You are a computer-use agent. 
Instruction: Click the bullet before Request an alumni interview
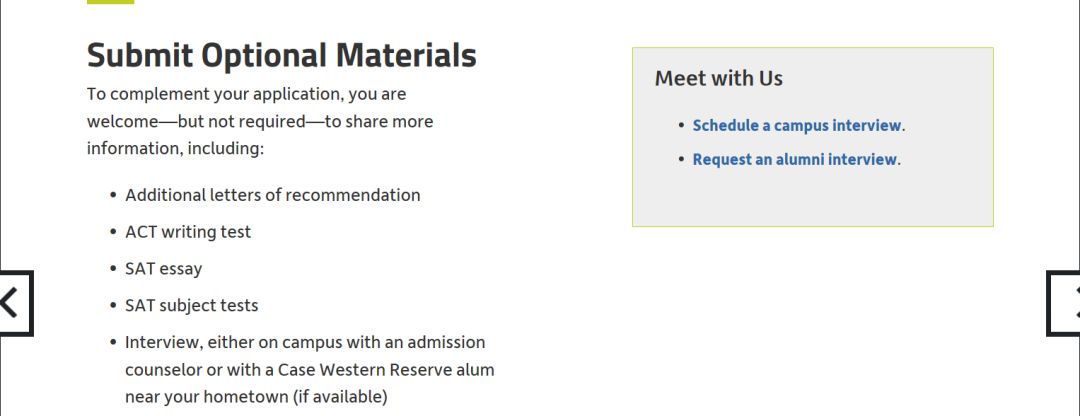point(681,159)
